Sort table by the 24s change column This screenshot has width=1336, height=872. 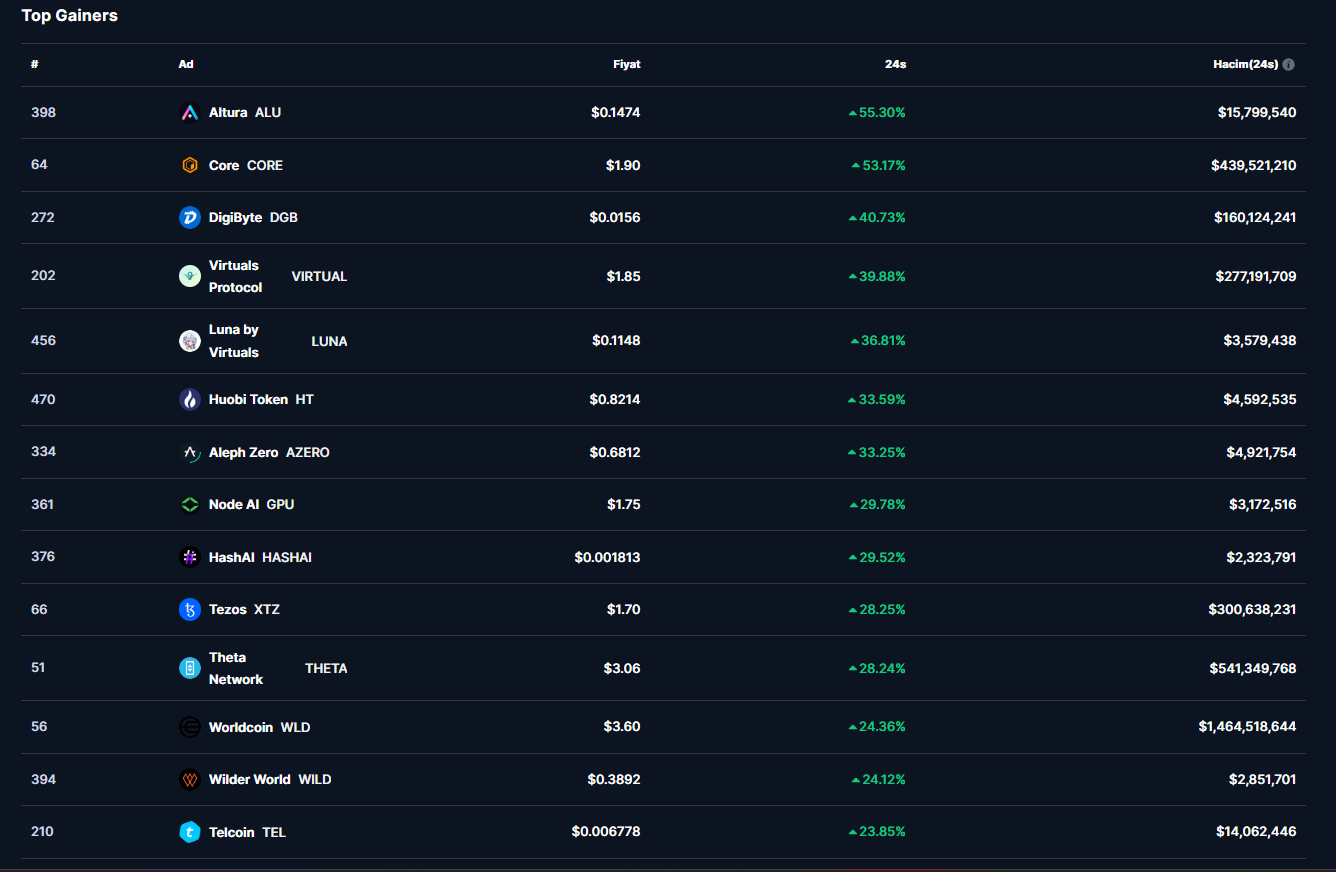tap(895, 64)
